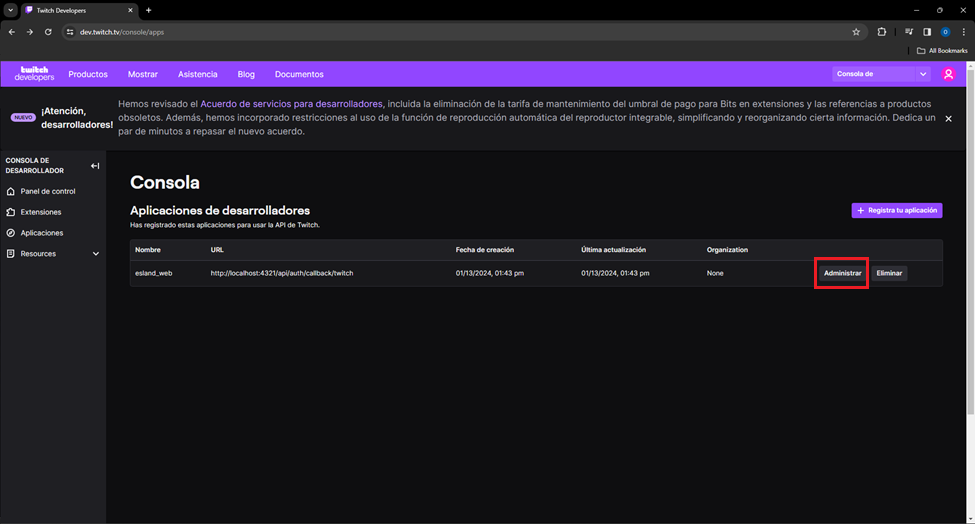The height and width of the screenshot is (524, 975).
Task: Click the Última actualización column header
Action: click(x=613, y=250)
